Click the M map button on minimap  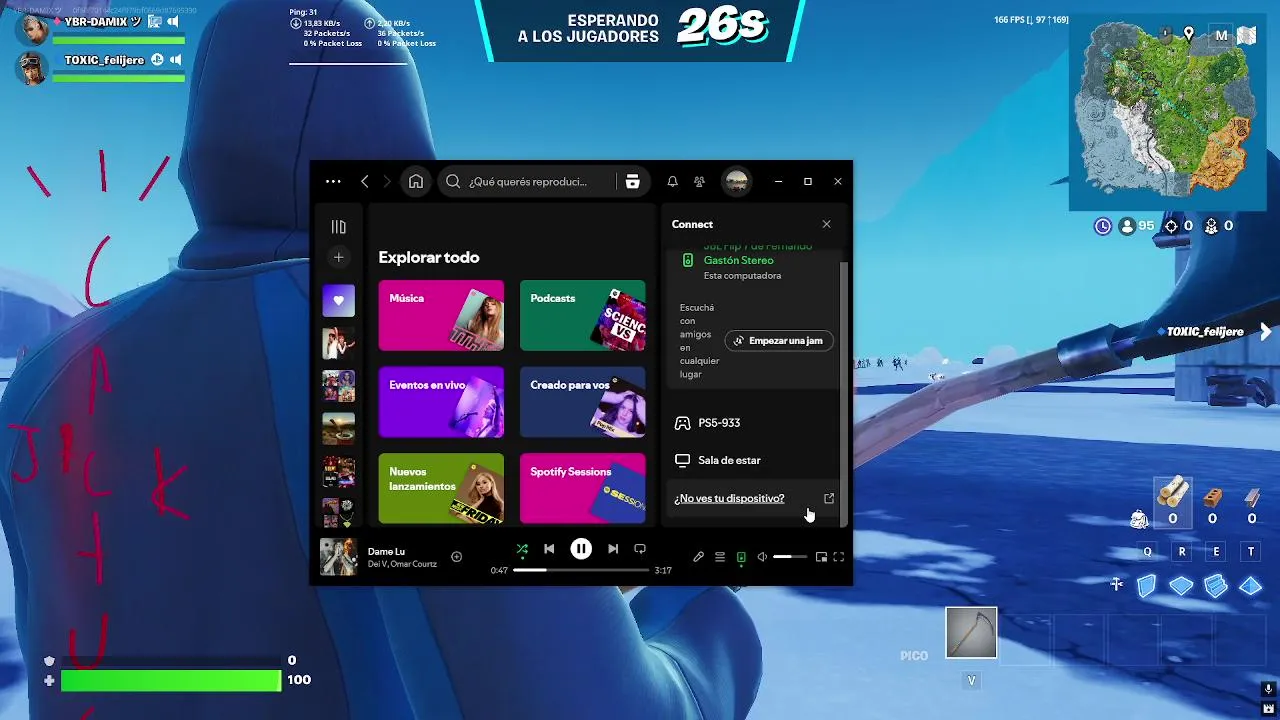click(1221, 35)
